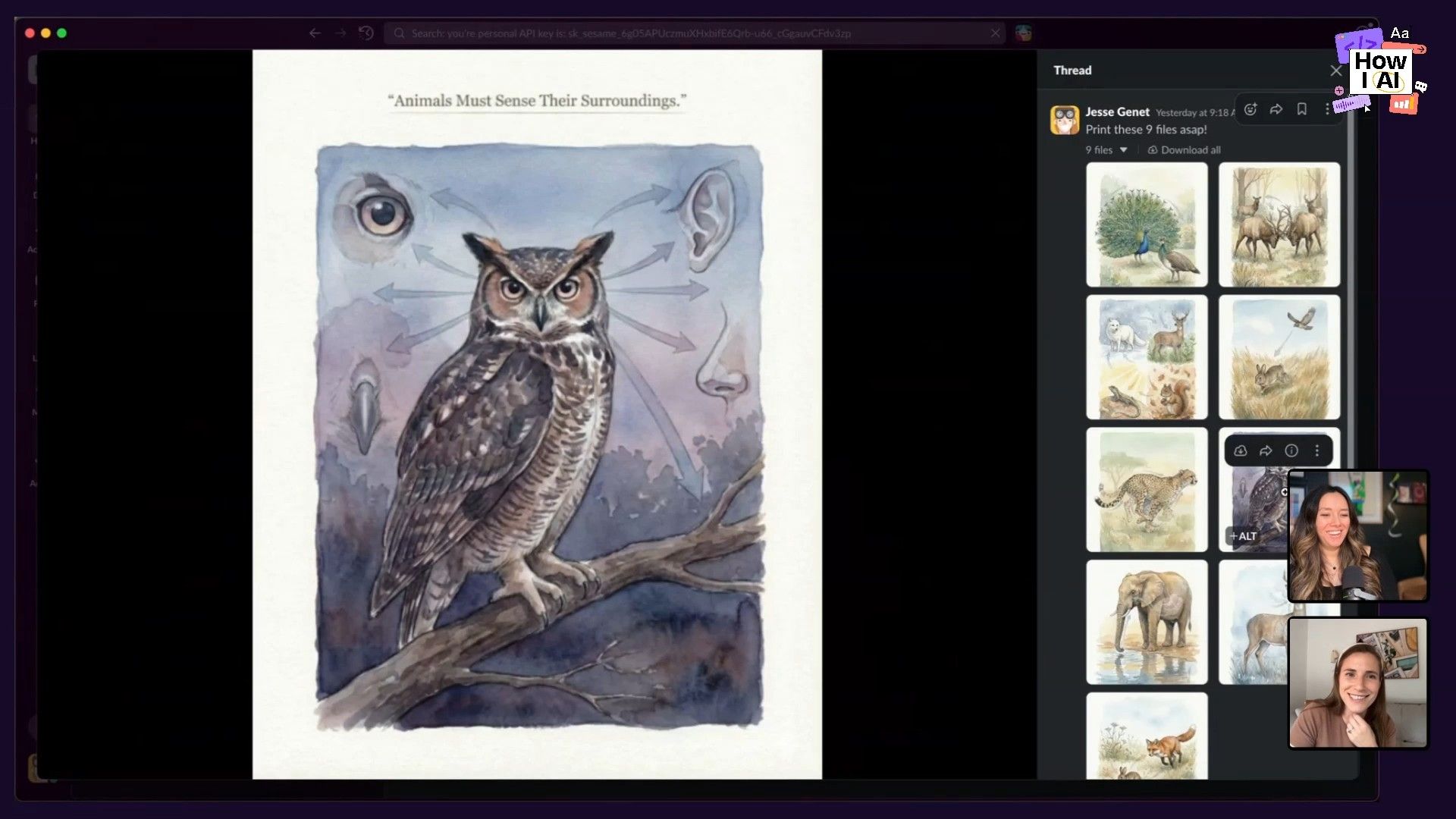Open the running cheetah thumbnail

coord(1147,490)
